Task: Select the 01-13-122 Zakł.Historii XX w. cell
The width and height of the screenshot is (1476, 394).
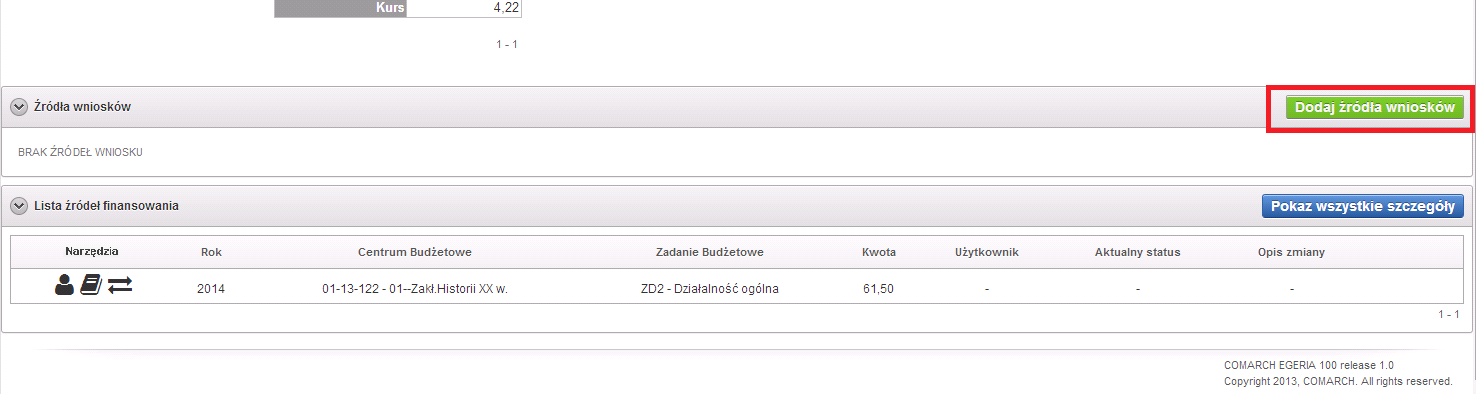Action: 414,289
